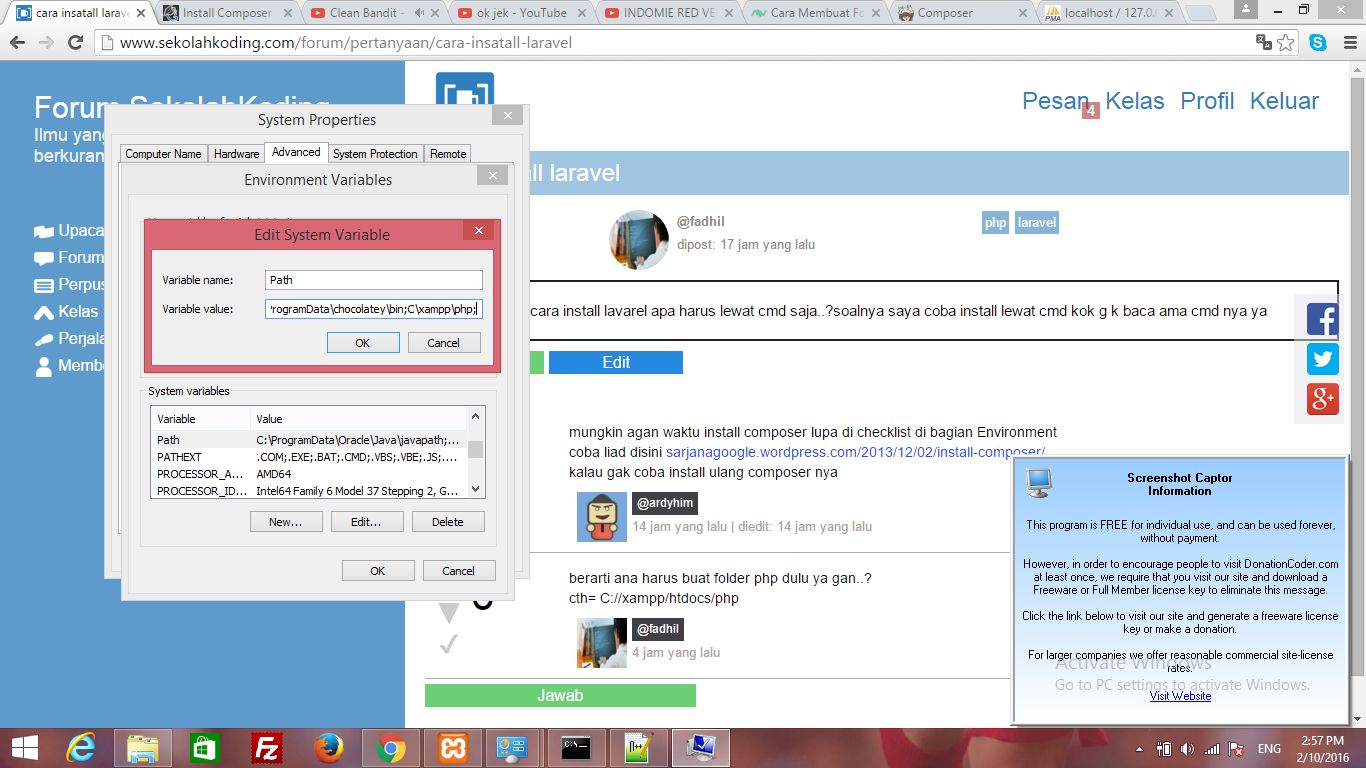Switch to the ok jek YouTube tab
The image size is (1366, 768).
(x=522, y=13)
